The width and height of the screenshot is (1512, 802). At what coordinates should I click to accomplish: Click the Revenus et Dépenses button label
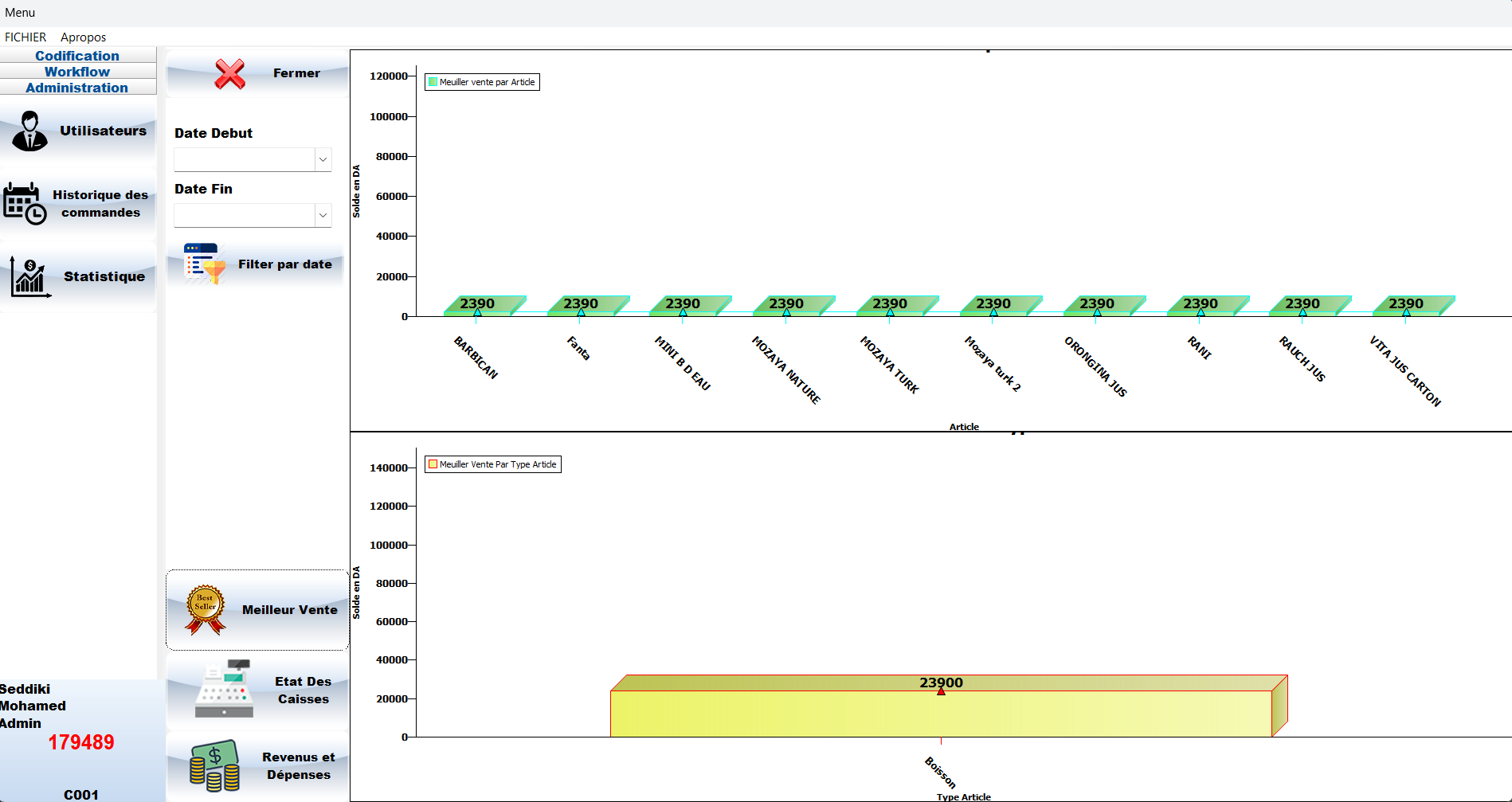tap(299, 766)
